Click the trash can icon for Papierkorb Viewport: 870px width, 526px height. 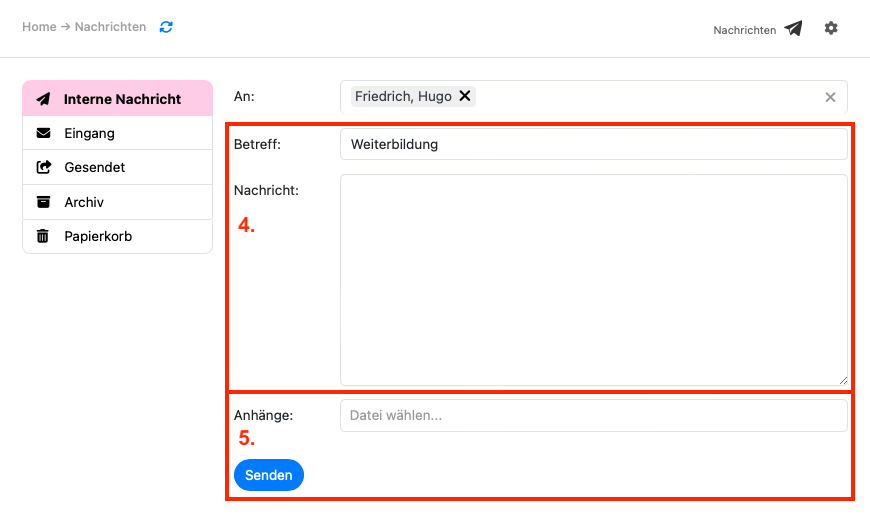coord(43,237)
